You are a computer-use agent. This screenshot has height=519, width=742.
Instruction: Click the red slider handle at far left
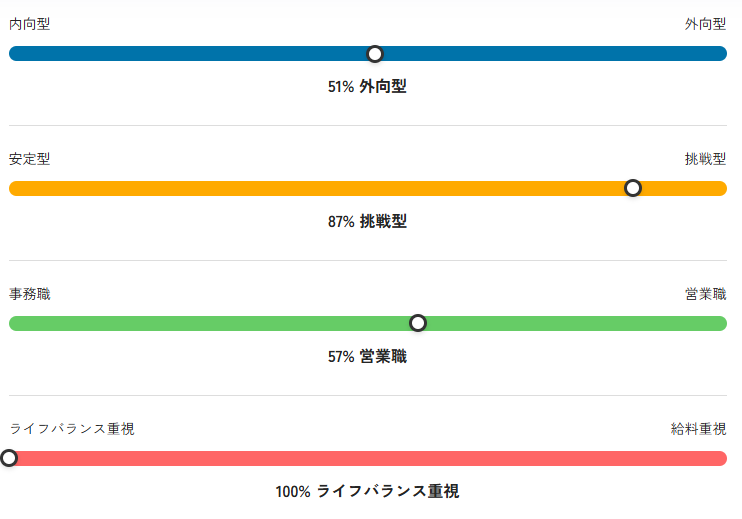[x=9, y=458]
